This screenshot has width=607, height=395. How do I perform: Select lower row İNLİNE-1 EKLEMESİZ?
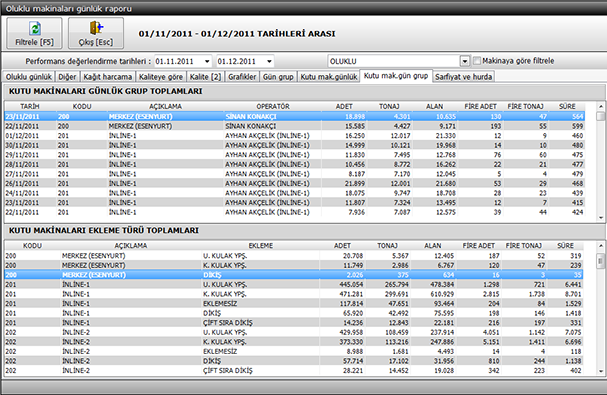coord(293,303)
